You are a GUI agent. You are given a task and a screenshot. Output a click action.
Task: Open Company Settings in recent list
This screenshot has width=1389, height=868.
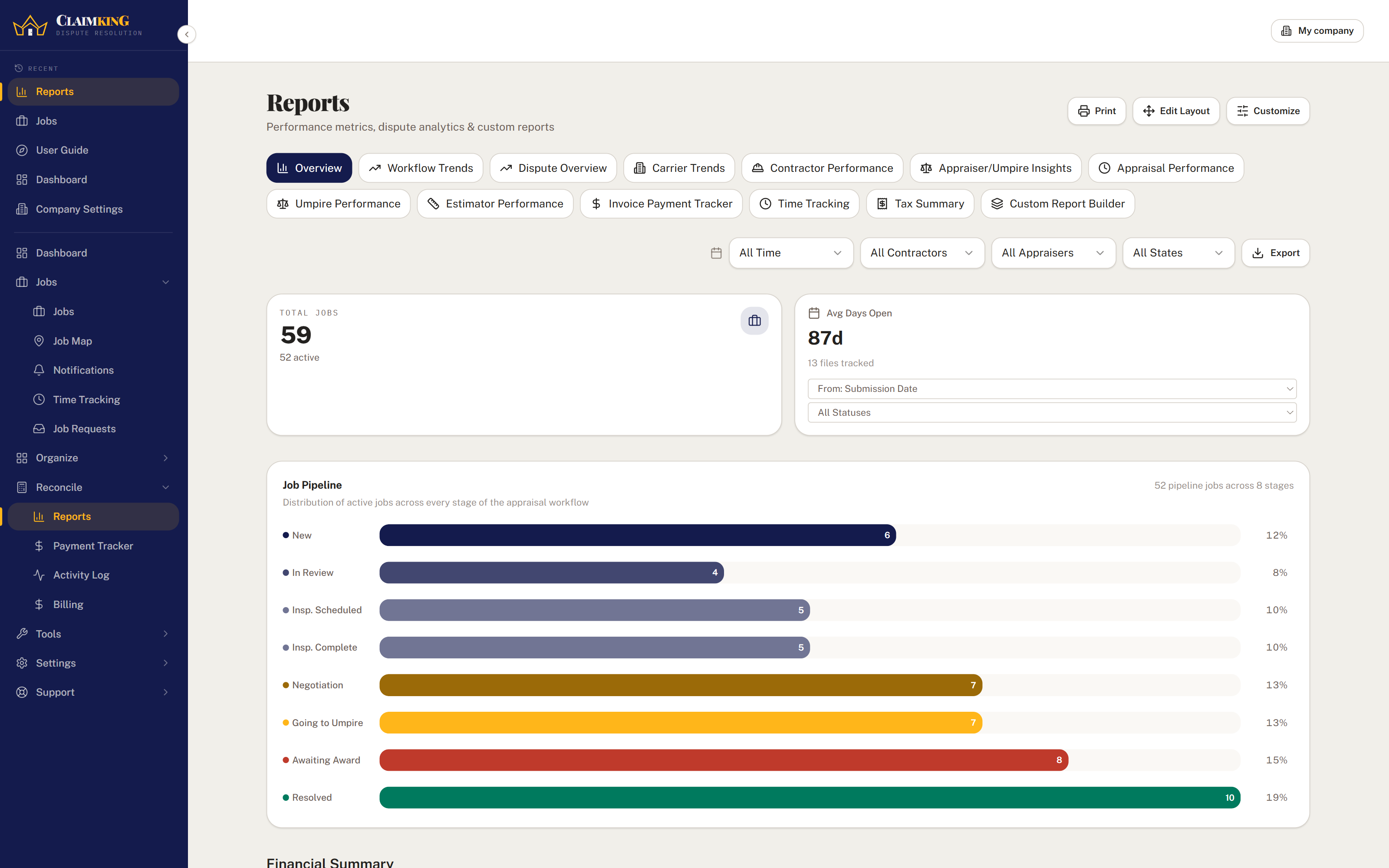coord(94,209)
